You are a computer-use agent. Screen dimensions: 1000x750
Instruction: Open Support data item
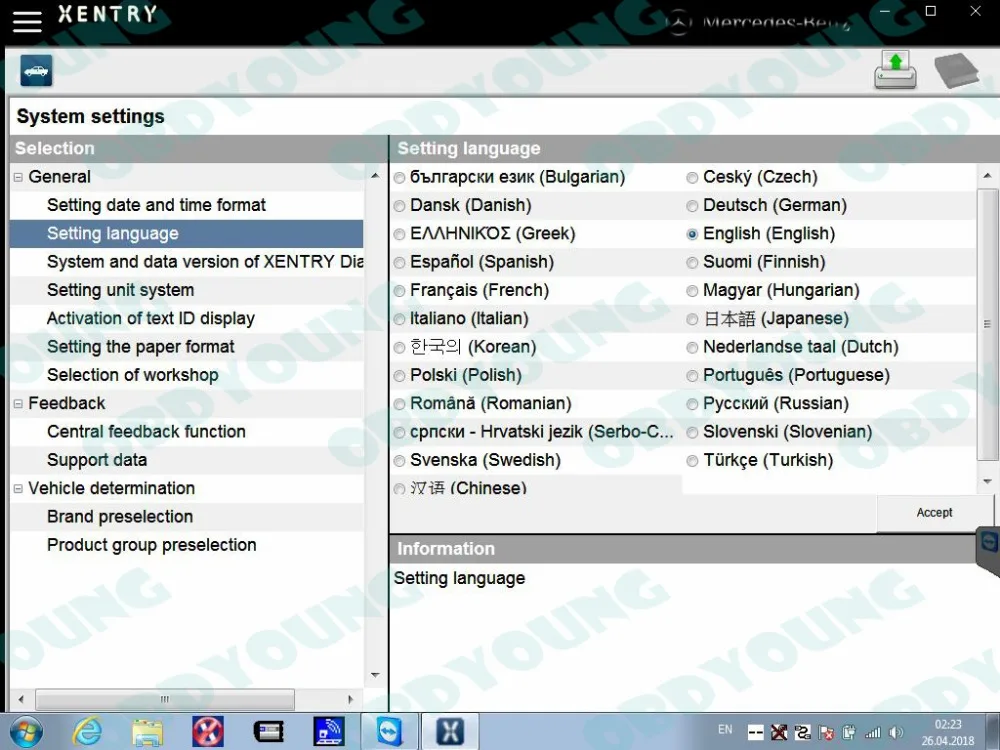(97, 460)
